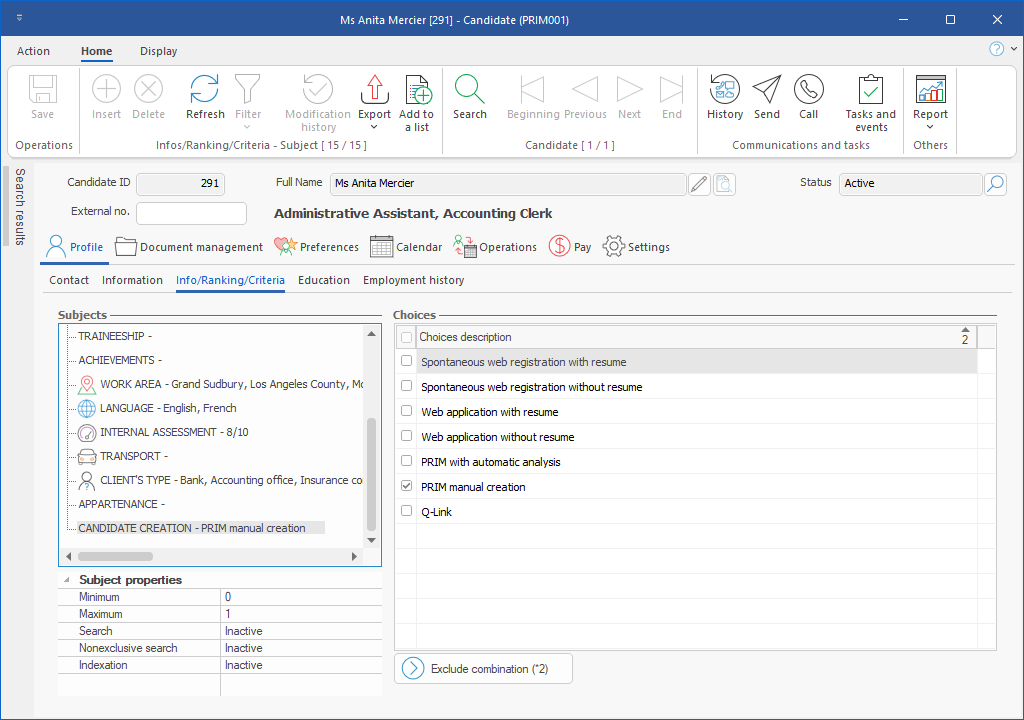Click the Send paper plane icon
1024x720 pixels.
click(767, 91)
